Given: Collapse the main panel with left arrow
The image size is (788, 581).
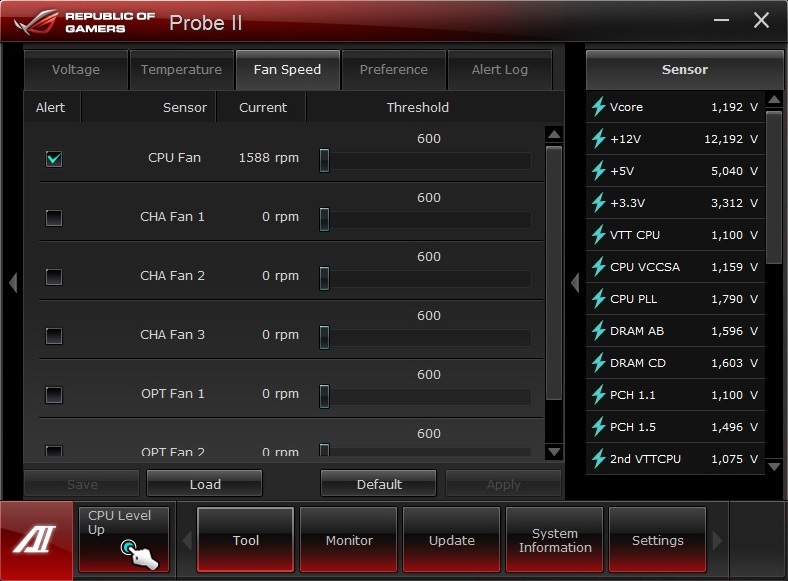Looking at the screenshot, I should pyautogui.click(x=13, y=282).
